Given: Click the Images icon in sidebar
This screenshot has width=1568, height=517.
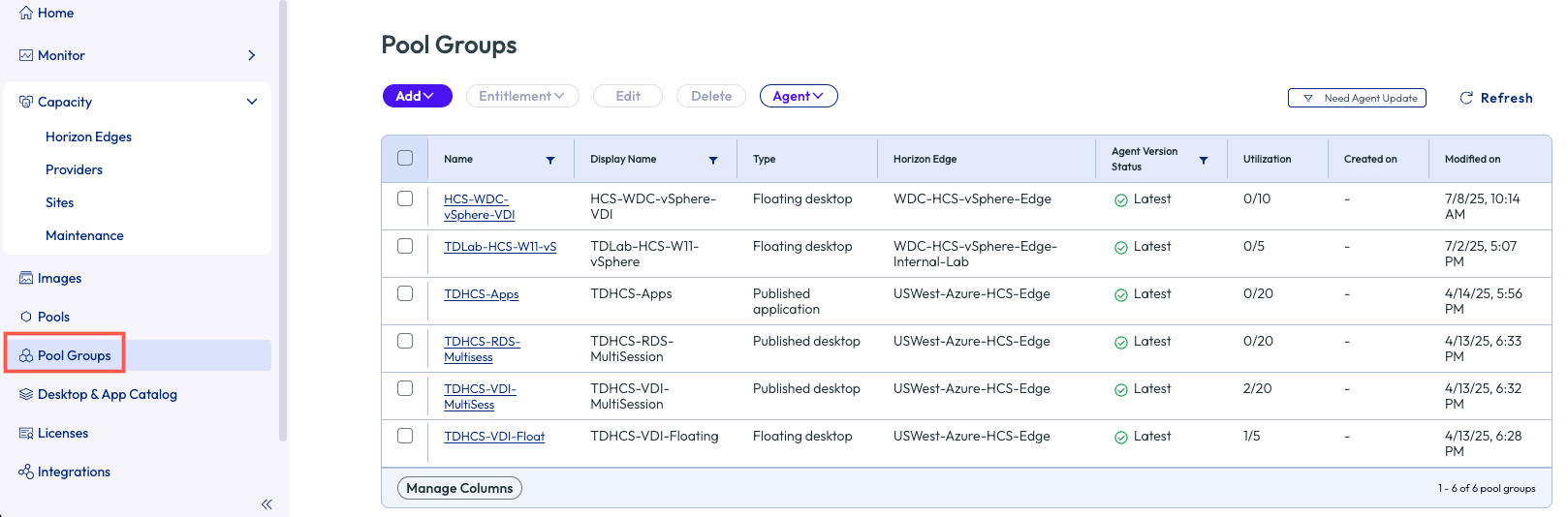Looking at the screenshot, I should pos(26,279).
